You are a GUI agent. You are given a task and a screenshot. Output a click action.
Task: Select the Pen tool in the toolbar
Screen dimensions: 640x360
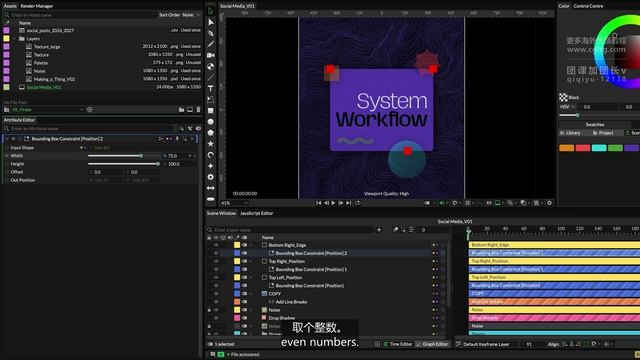[211, 33]
